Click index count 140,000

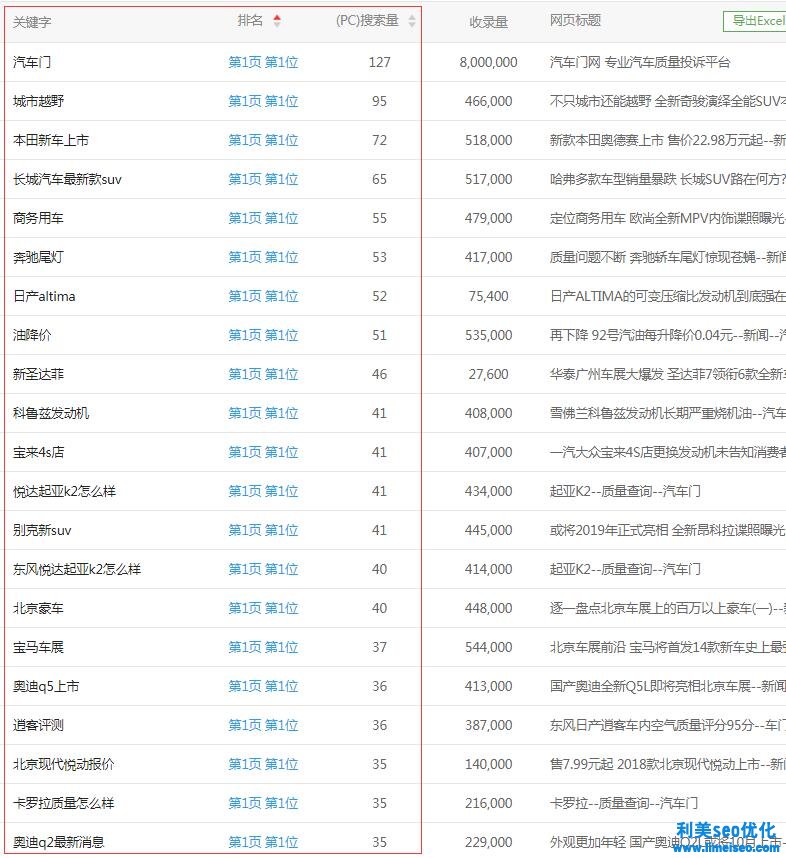(488, 764)
